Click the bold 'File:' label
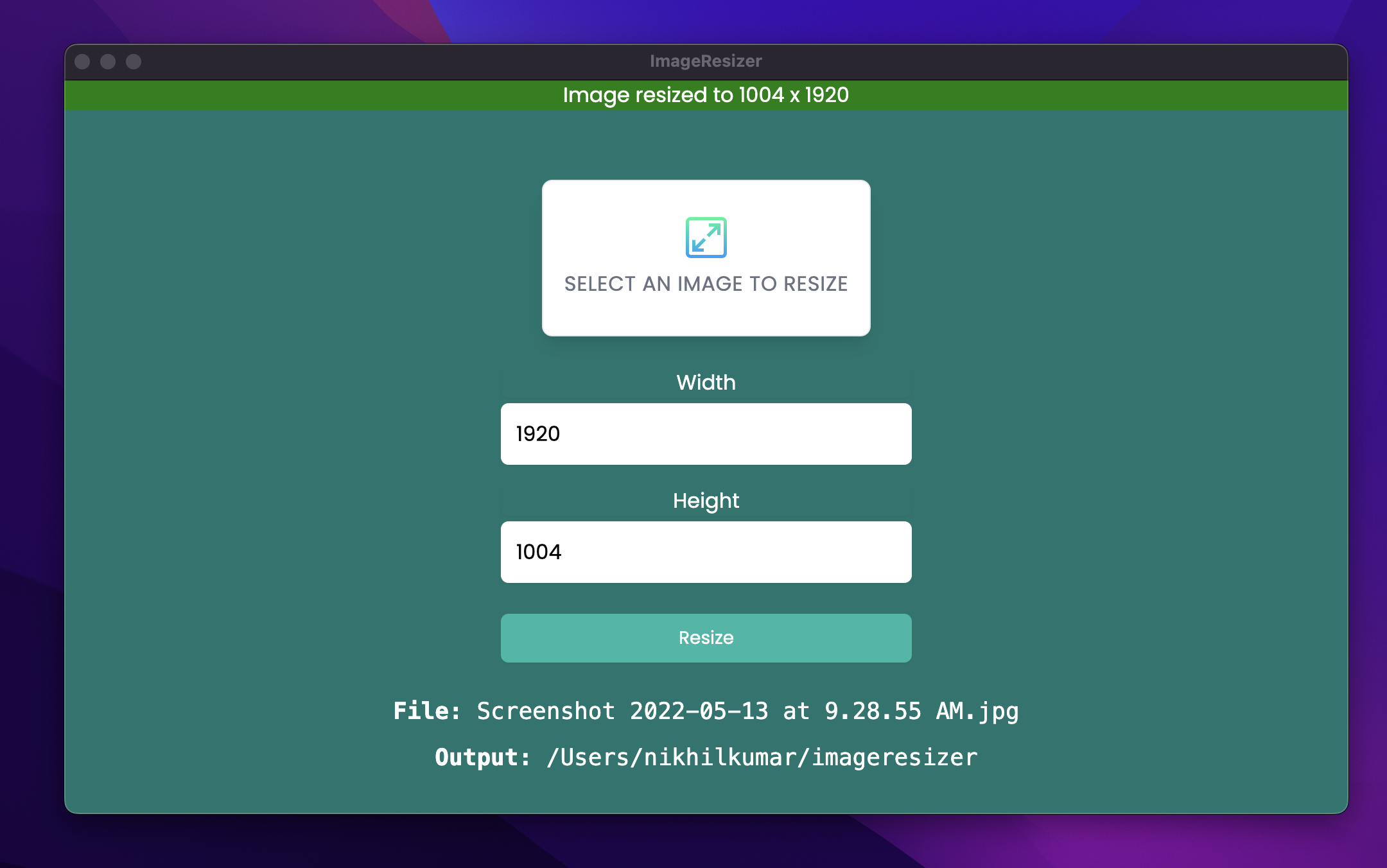1387x868 pixels. pos(427,711)
